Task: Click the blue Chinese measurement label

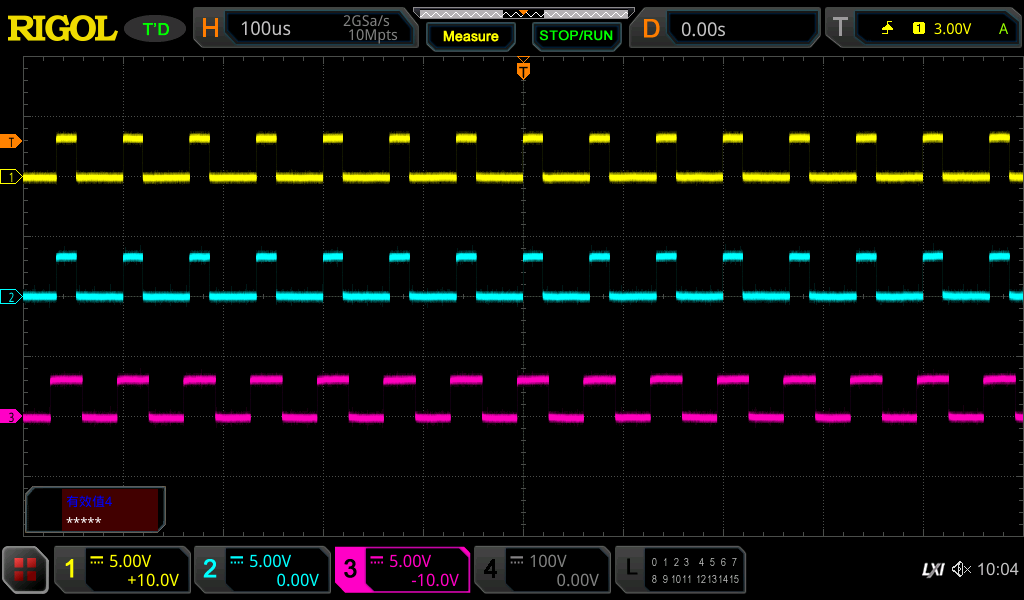Action: click(89, 501)
